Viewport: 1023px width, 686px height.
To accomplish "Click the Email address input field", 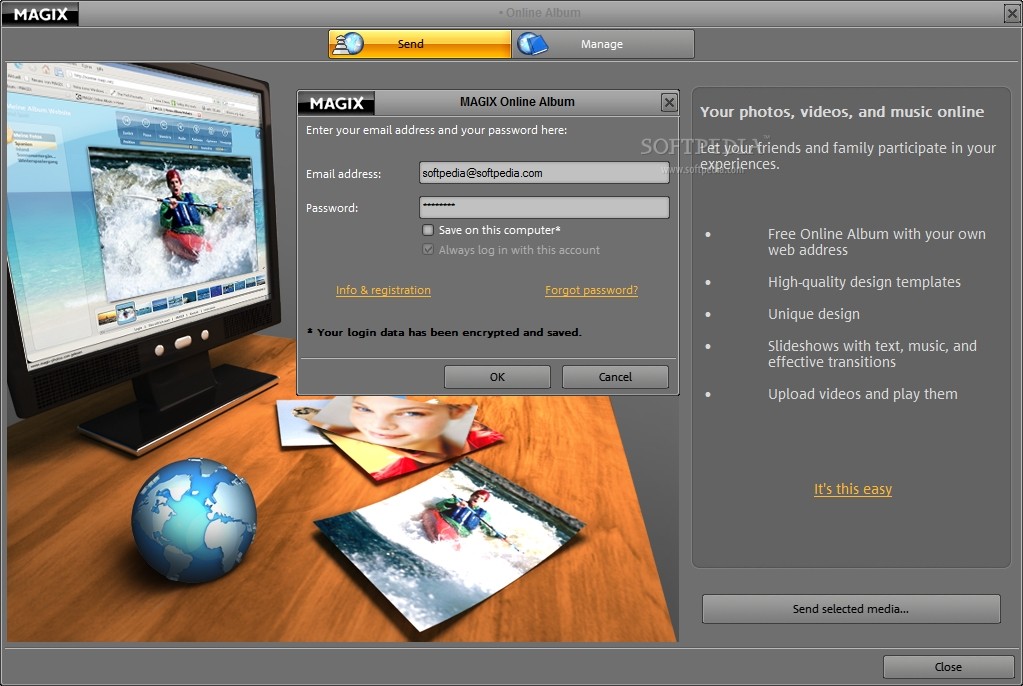I will pyautogui.click(x=544, y=173).
